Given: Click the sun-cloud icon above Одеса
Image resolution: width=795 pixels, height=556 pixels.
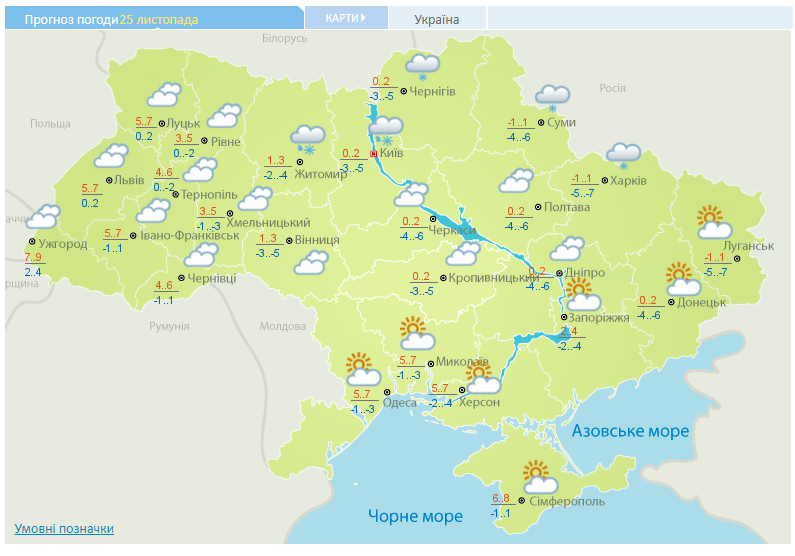Looking at the screenshot, I should point(364,371).
